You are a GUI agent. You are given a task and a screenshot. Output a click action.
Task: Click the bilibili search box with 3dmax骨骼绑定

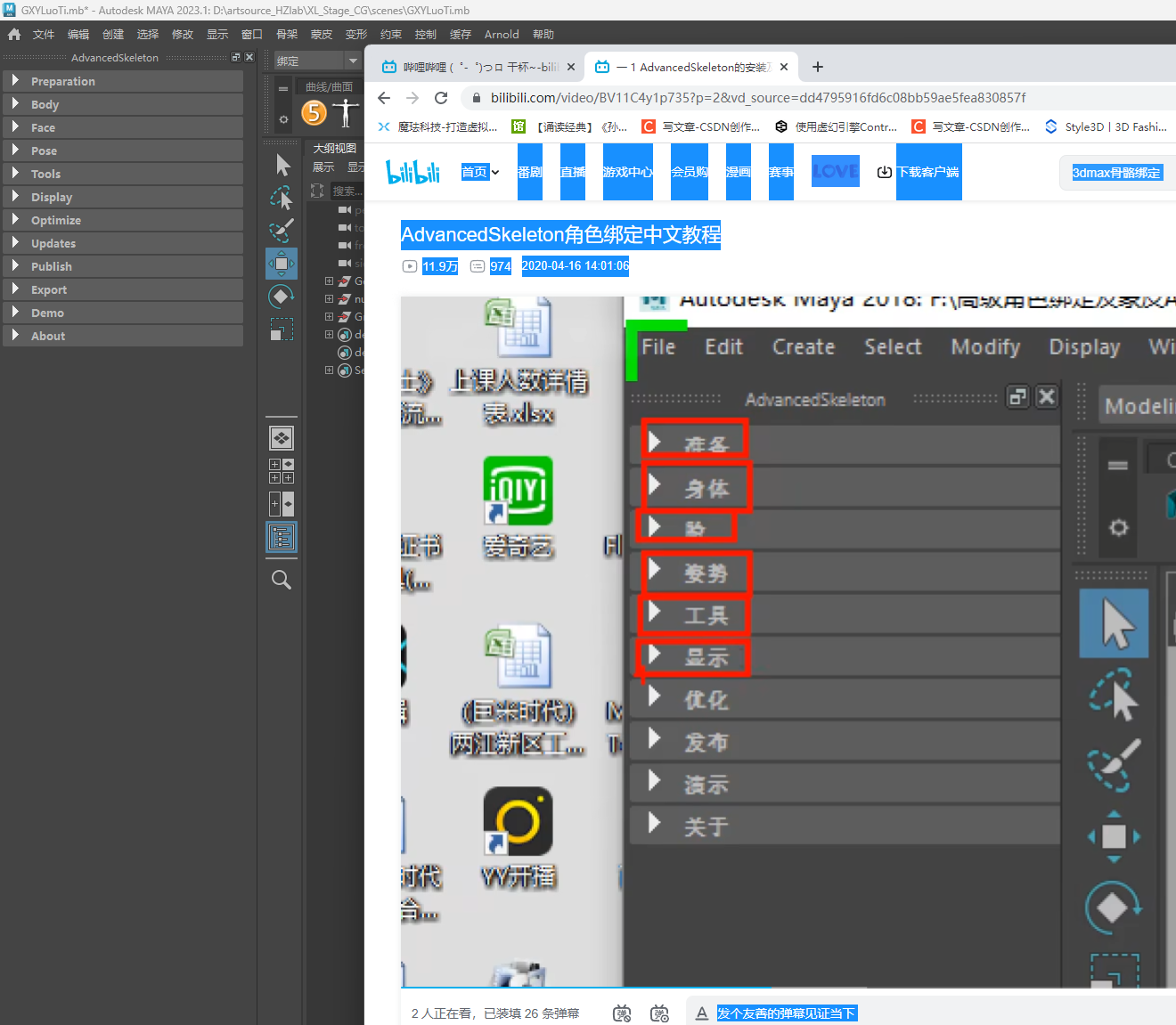coord(1117,173)
